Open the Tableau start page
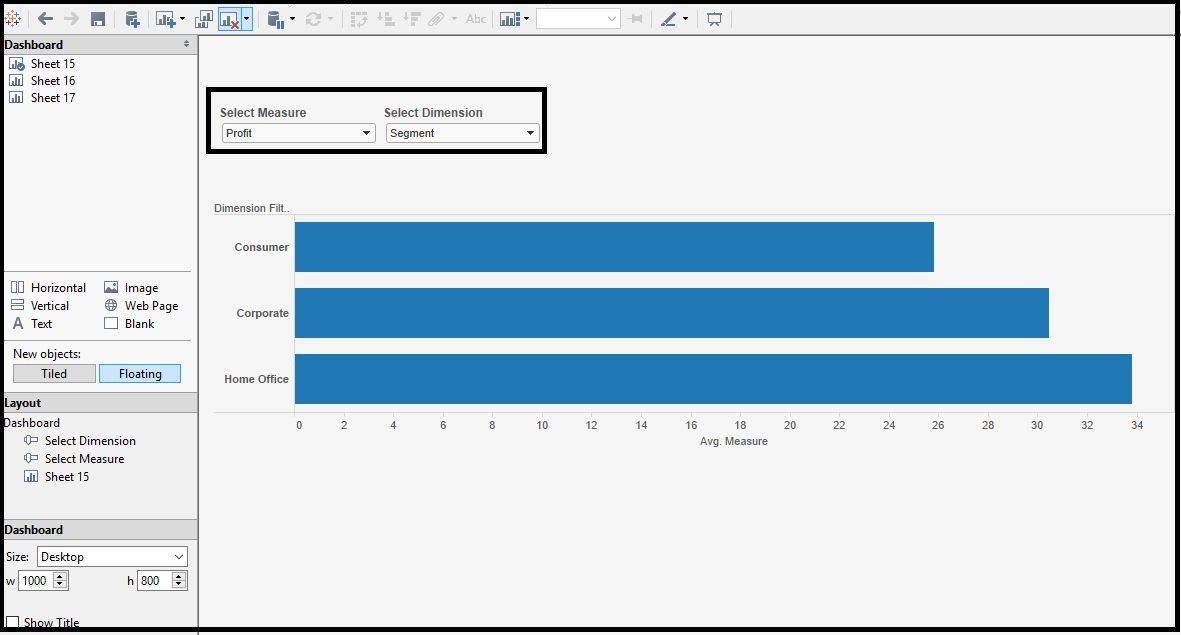Screen dimensions: 1181x635 13,18
